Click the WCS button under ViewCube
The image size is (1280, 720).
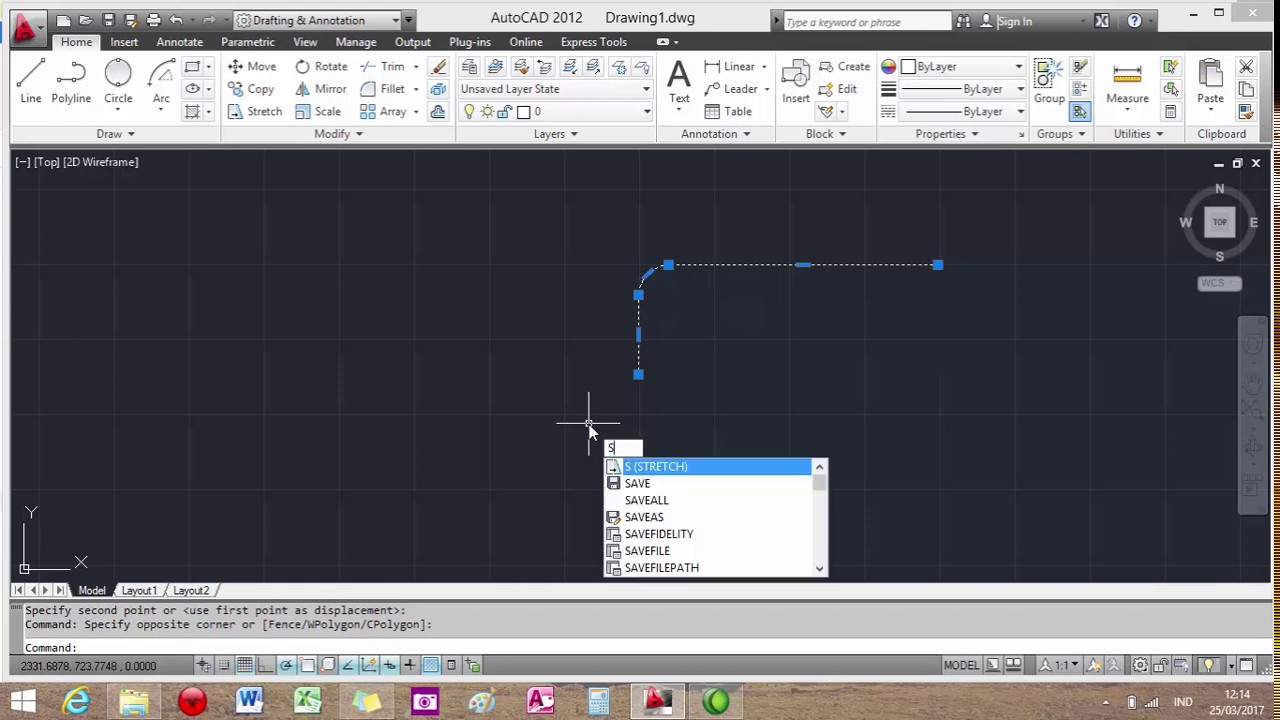[x=1219, y=283]
